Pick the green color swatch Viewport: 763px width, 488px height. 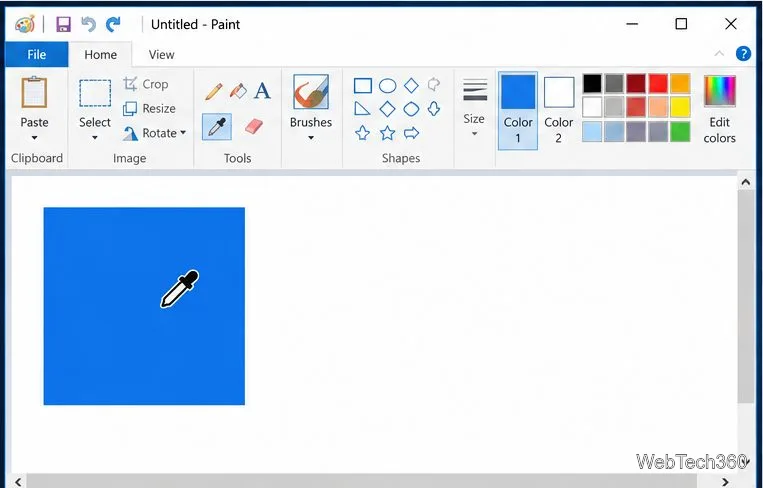coord(680,131)
